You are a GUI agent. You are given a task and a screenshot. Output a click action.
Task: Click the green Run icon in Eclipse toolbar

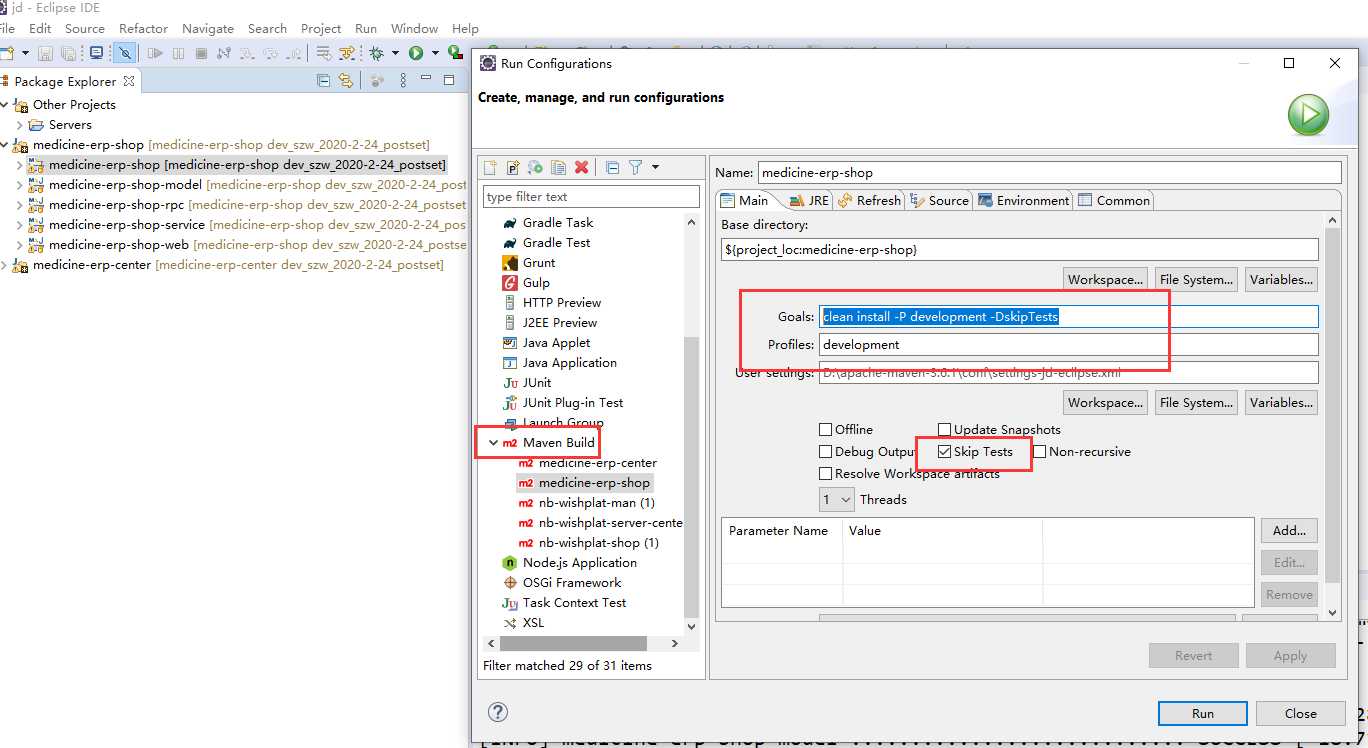click(415, 53)
